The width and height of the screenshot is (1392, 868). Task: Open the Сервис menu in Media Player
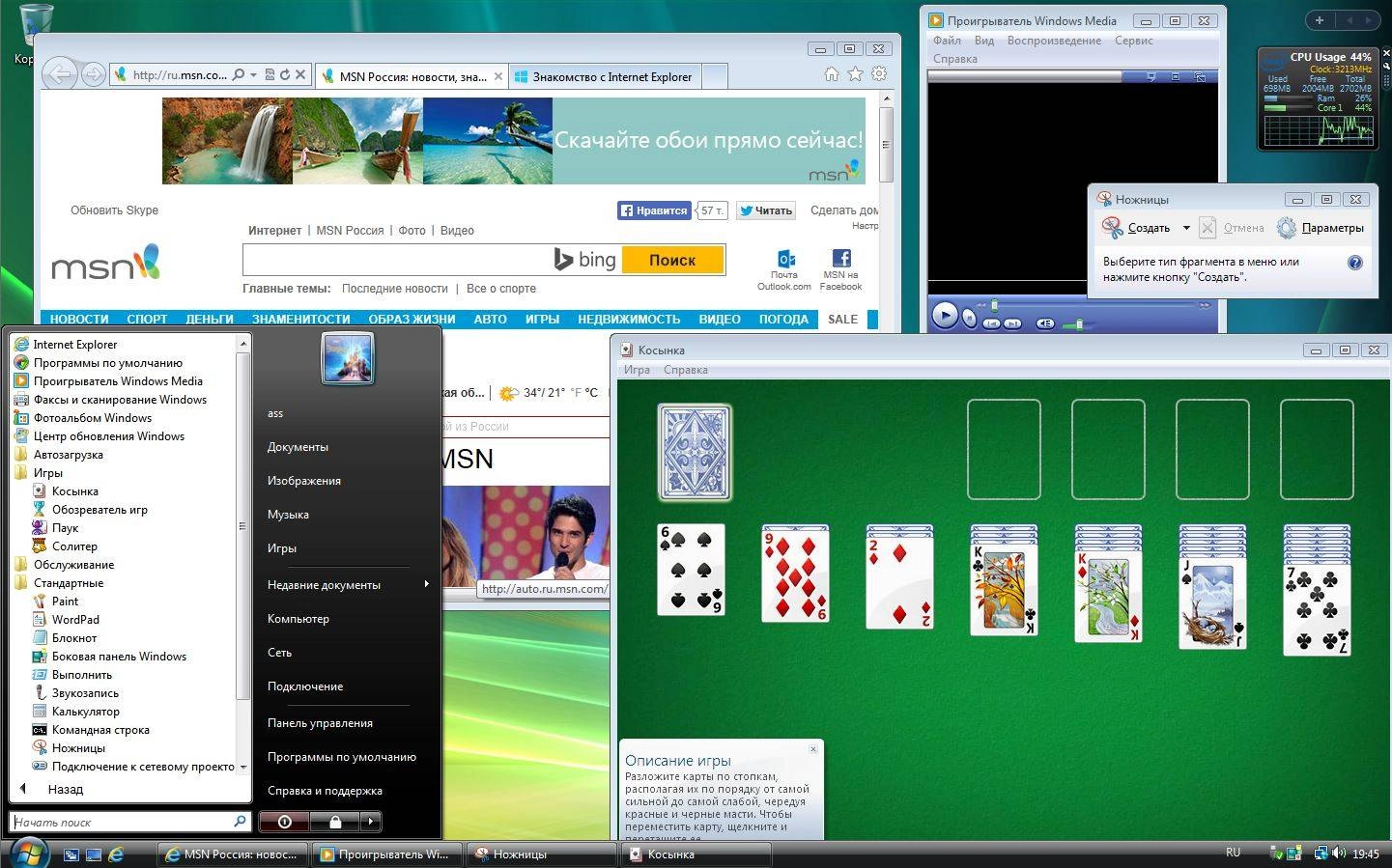pos(1134,41)
